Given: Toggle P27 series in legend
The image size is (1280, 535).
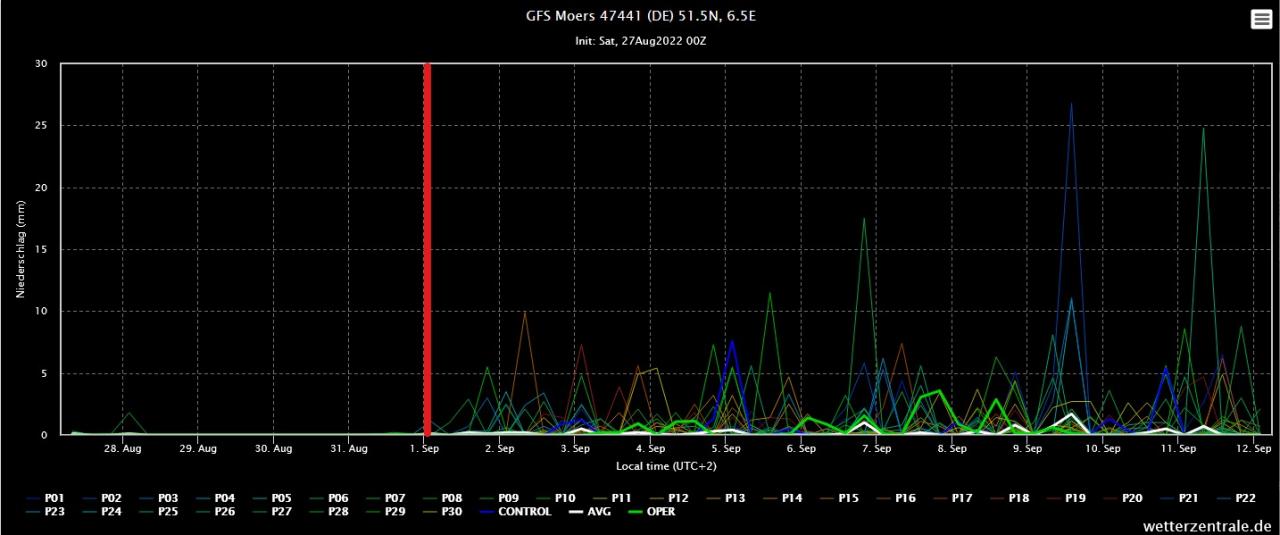Looking at the screenshot, I should (x=282, y=512).
